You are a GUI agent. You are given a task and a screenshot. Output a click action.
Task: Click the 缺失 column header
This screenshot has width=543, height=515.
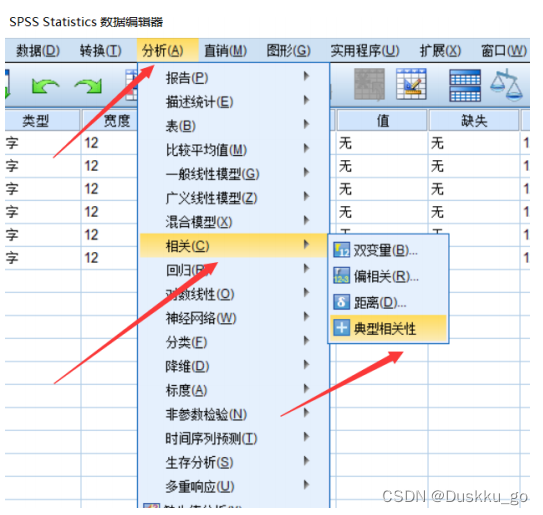coord(474,121)
